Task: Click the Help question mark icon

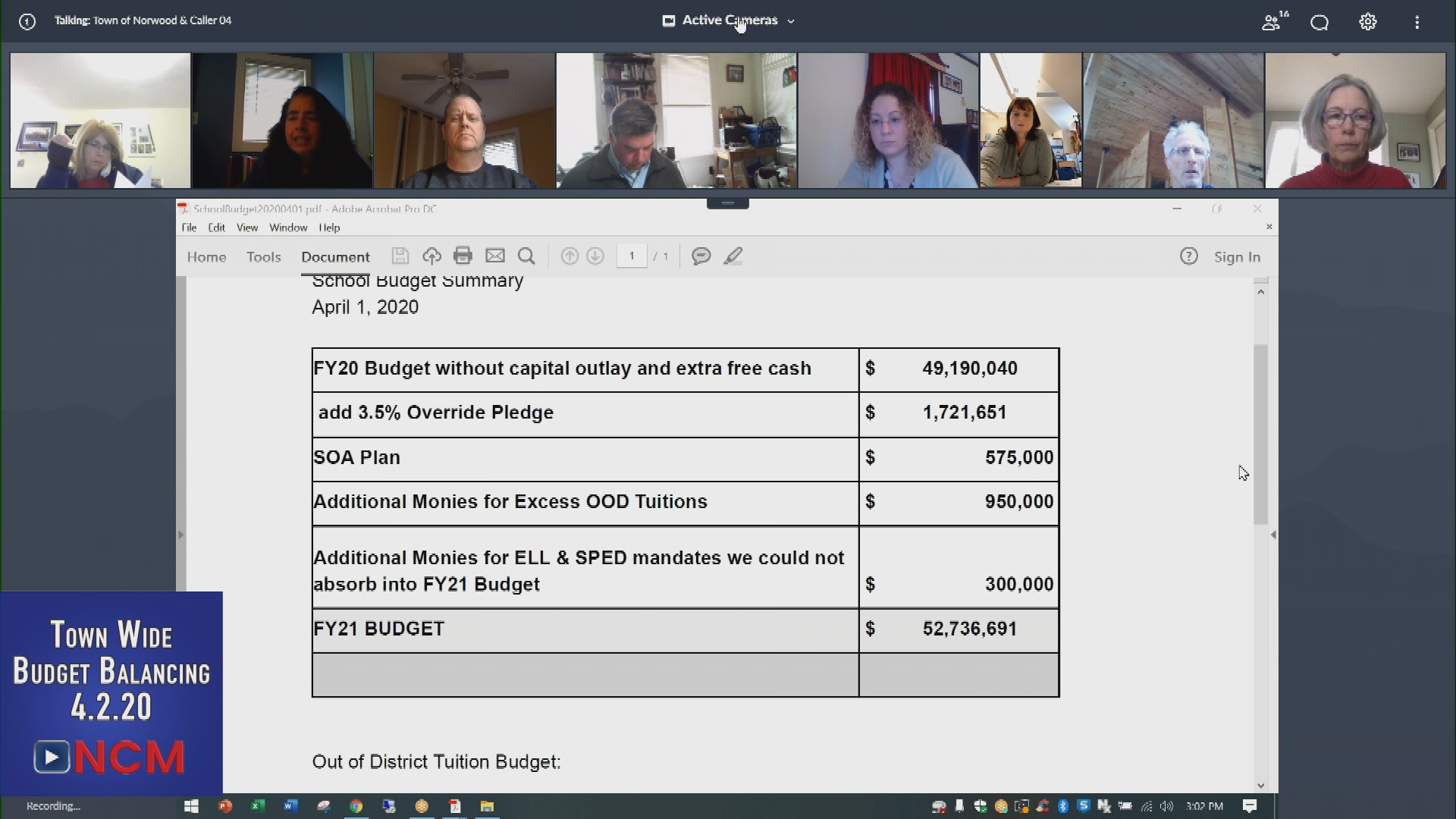Action: pos(1188,256)
